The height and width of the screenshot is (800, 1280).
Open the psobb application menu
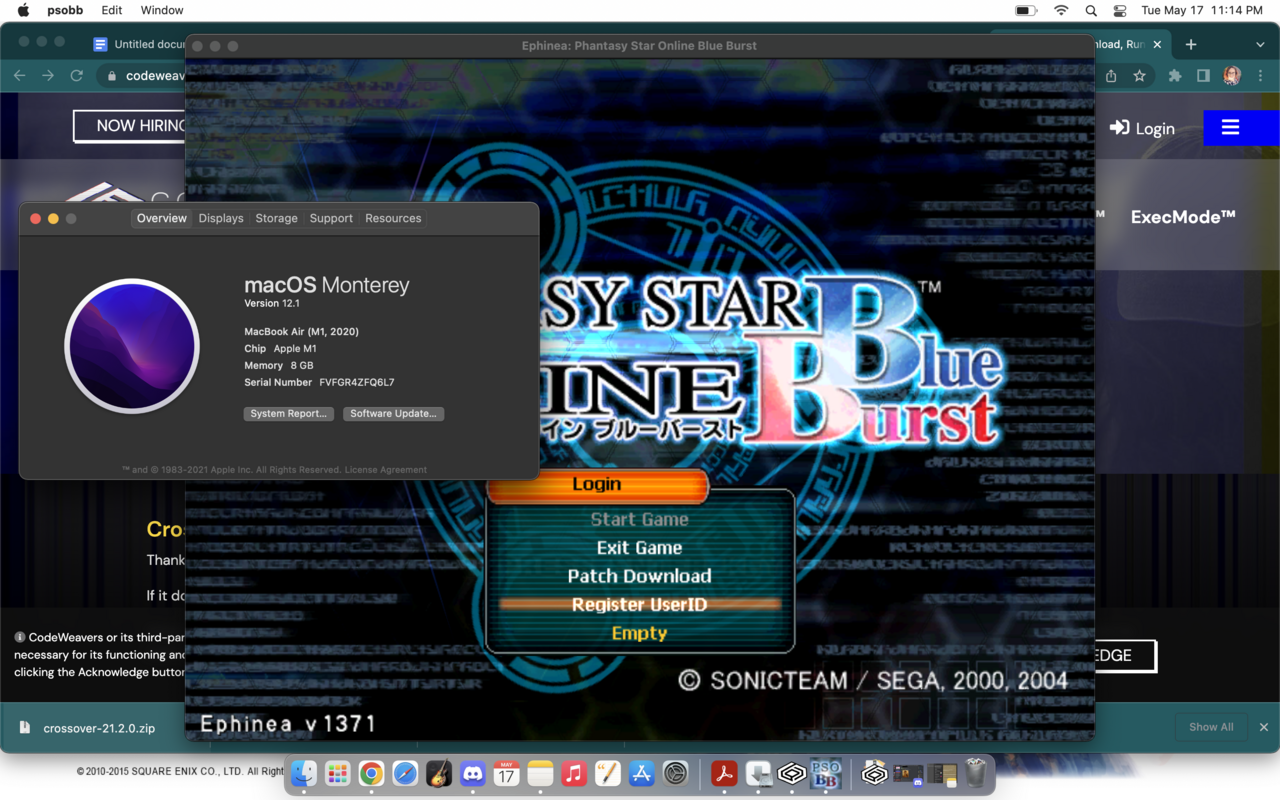tap(65, 10)
